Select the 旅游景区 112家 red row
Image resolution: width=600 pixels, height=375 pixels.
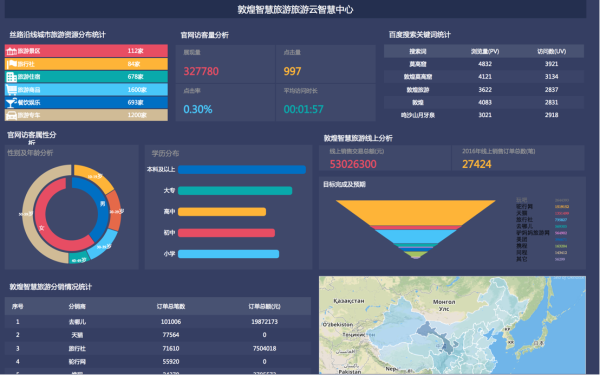(x=86, y=51)
